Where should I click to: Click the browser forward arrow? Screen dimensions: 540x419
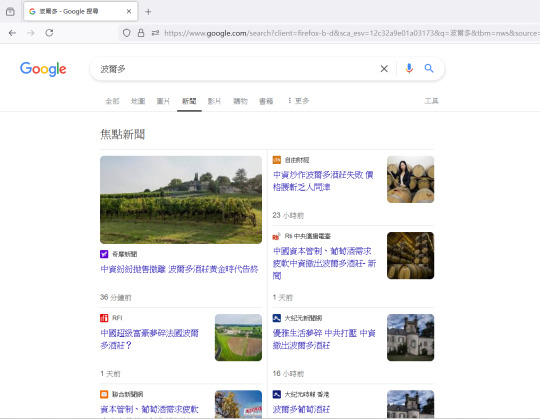[x=31, y=33]
